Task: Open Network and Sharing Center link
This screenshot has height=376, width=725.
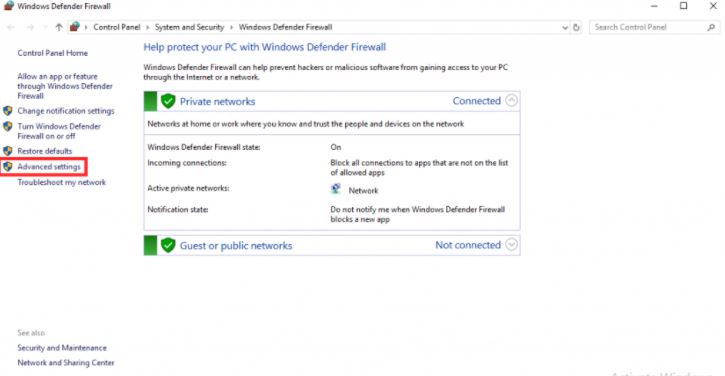Action: point(66,363)
